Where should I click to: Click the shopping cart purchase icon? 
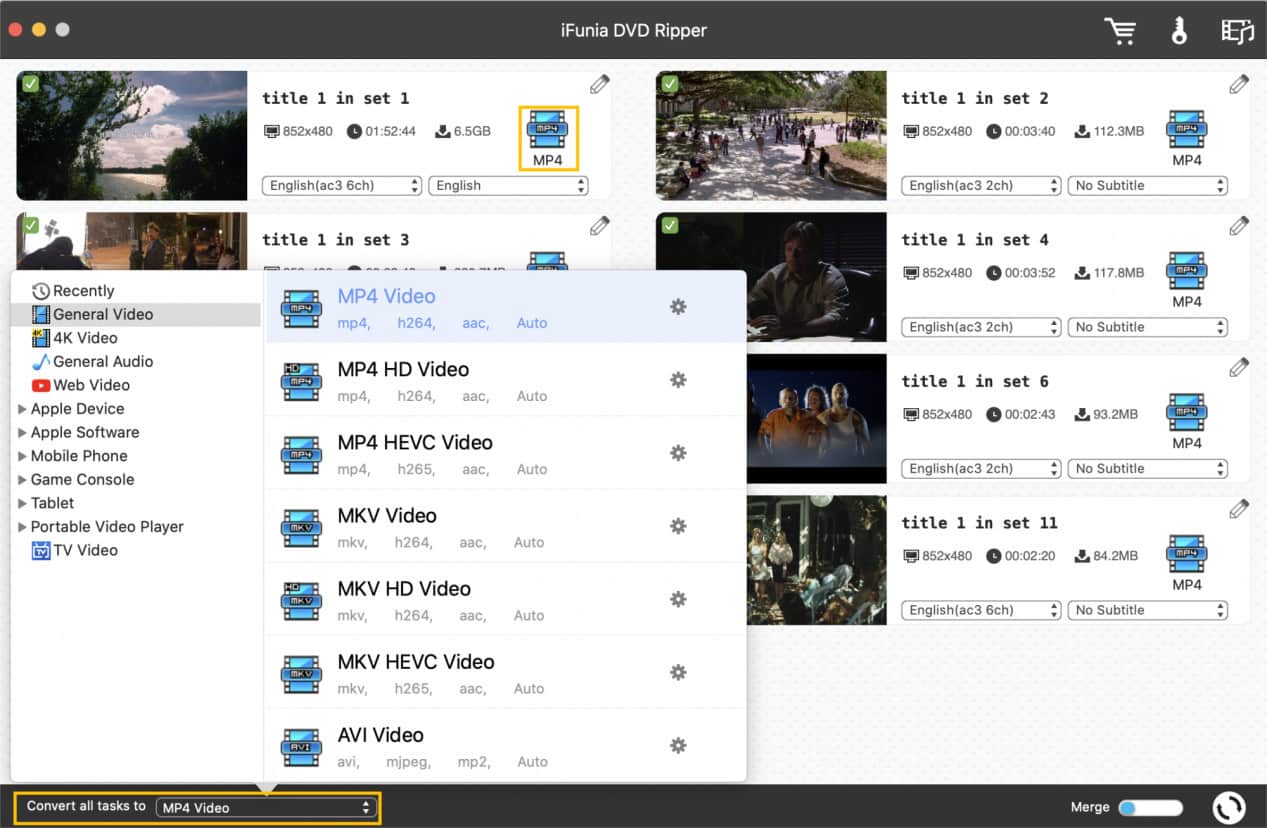click(x=1119, y=31)
